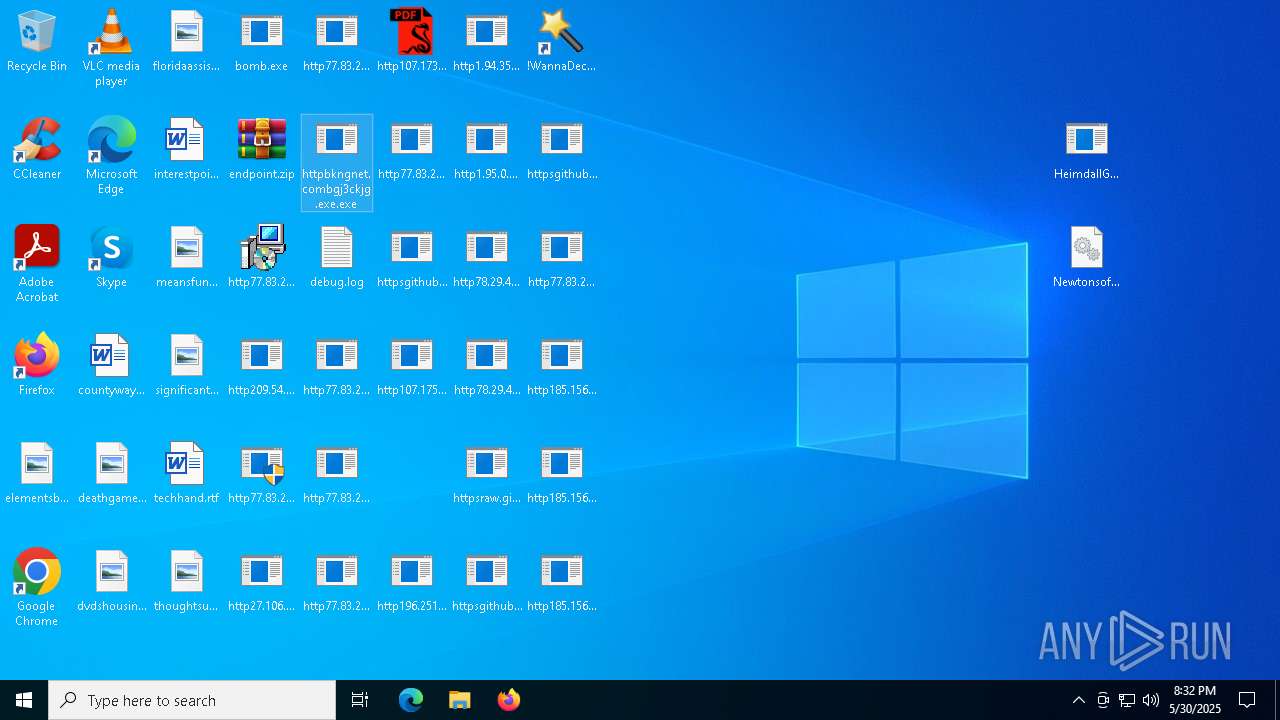Select the CCleaner desktop shortcut
The width and height of the screenshot is (1280, 720).
pos(37,150)
